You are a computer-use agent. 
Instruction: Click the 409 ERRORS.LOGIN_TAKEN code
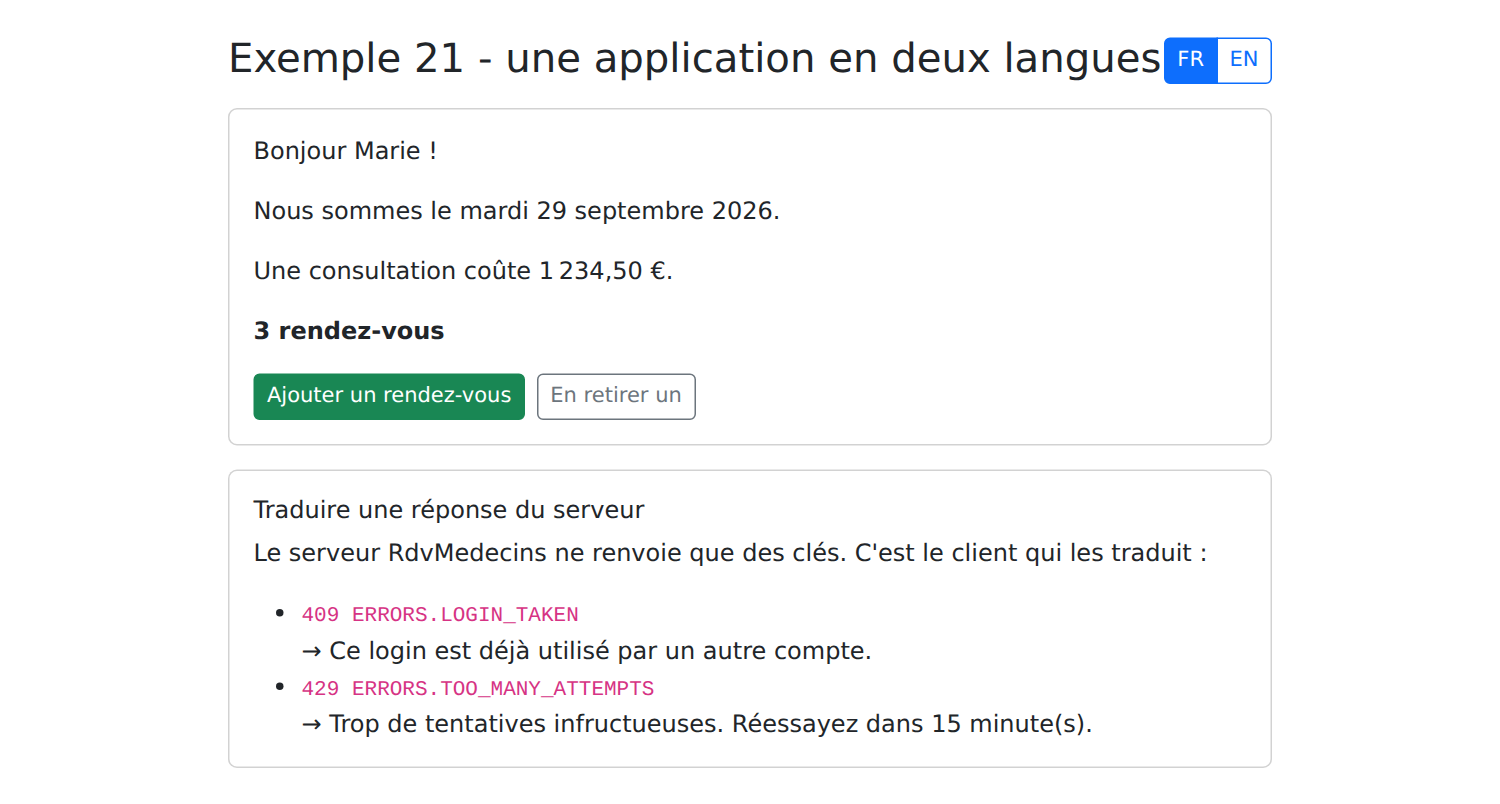pyautogui.click(x=440, y=614)
